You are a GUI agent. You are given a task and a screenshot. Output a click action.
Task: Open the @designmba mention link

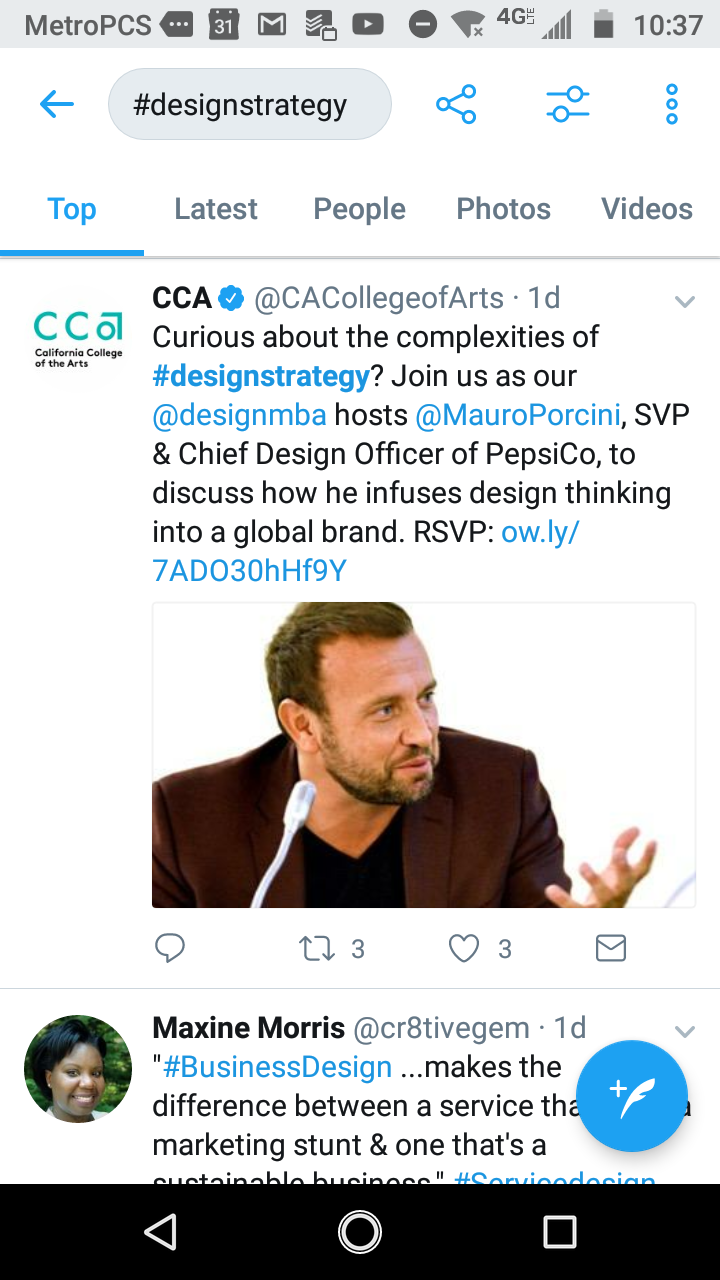click(239, 415)
